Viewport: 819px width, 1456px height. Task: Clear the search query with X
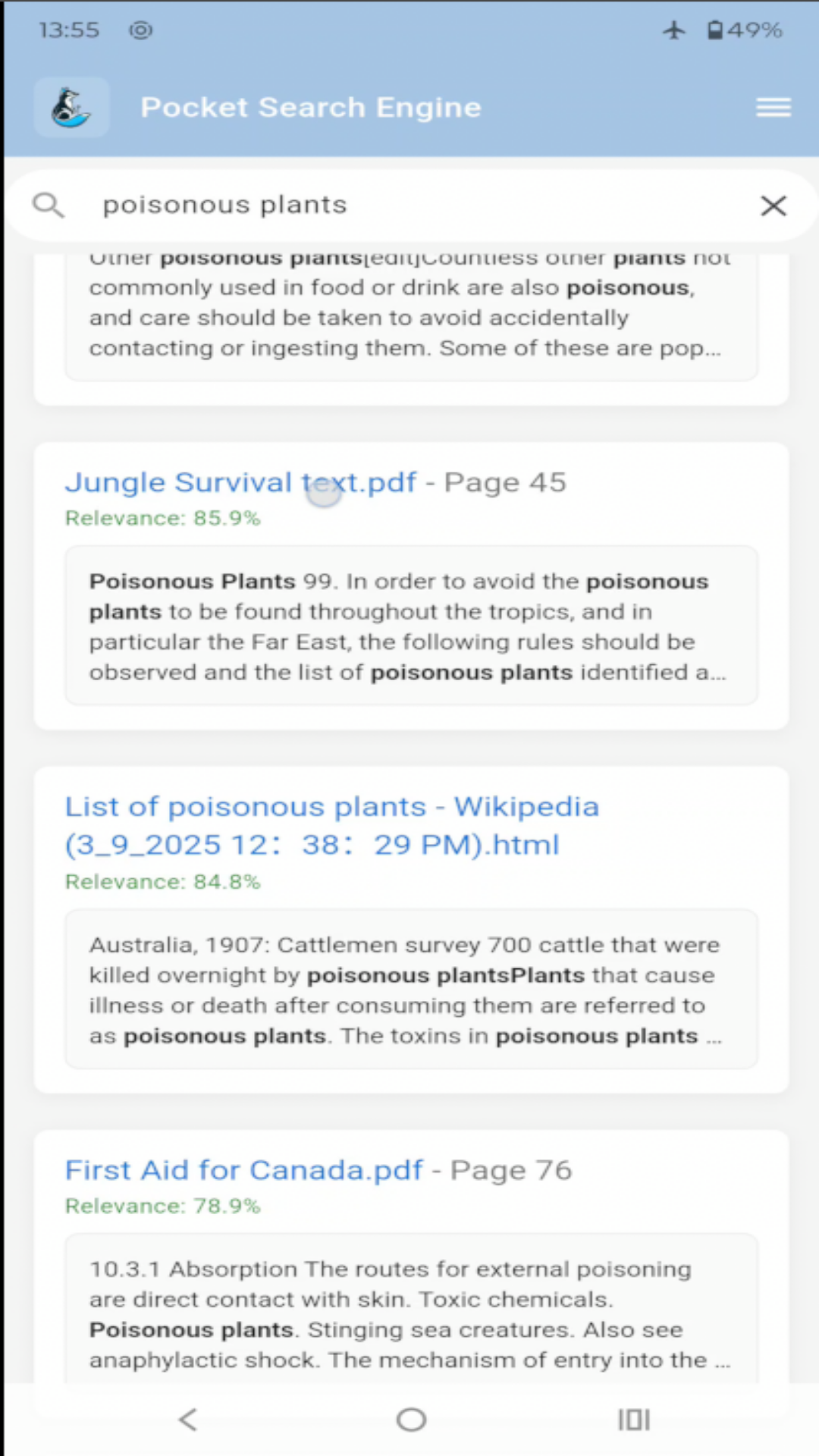(773, 206)
